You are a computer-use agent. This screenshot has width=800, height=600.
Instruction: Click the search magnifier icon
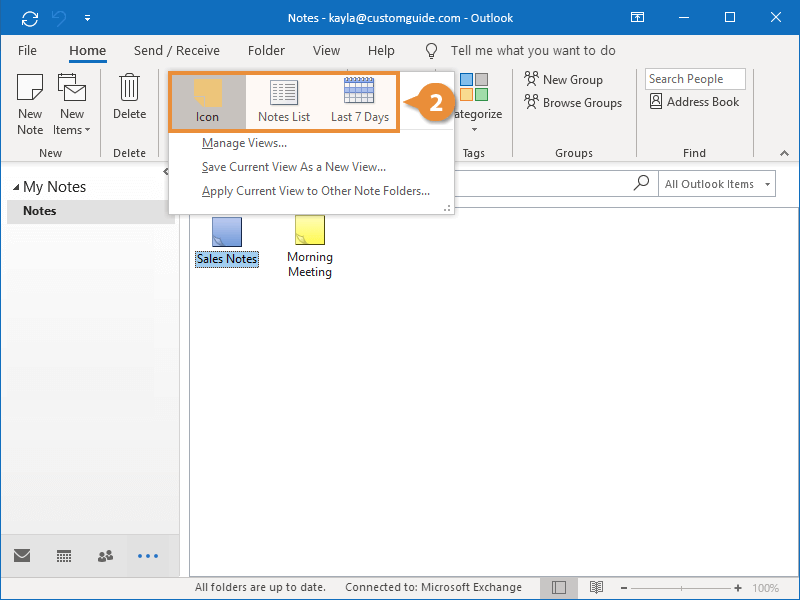pos(641,183)
